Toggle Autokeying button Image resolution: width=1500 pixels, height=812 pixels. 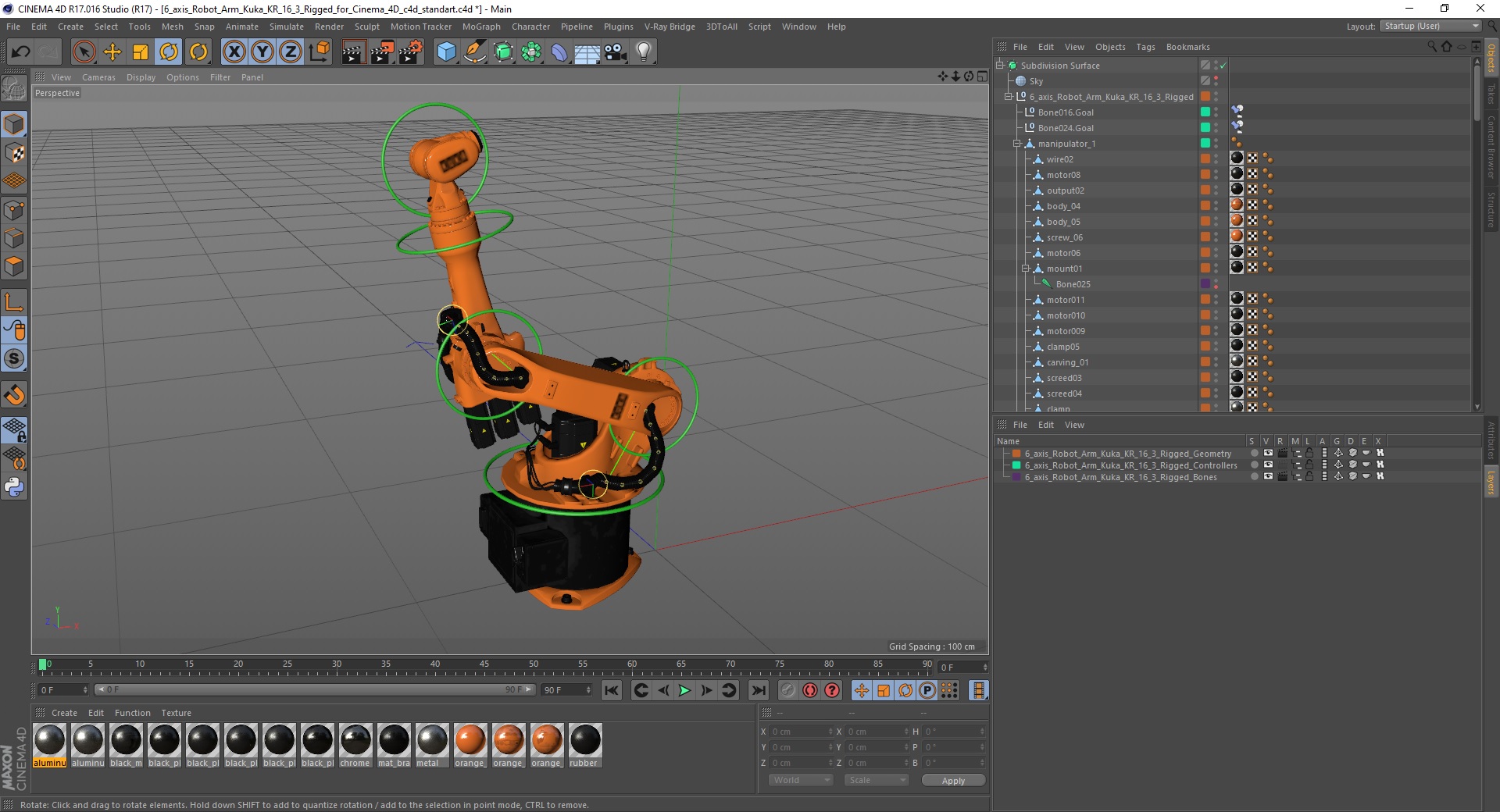(810, 690)
